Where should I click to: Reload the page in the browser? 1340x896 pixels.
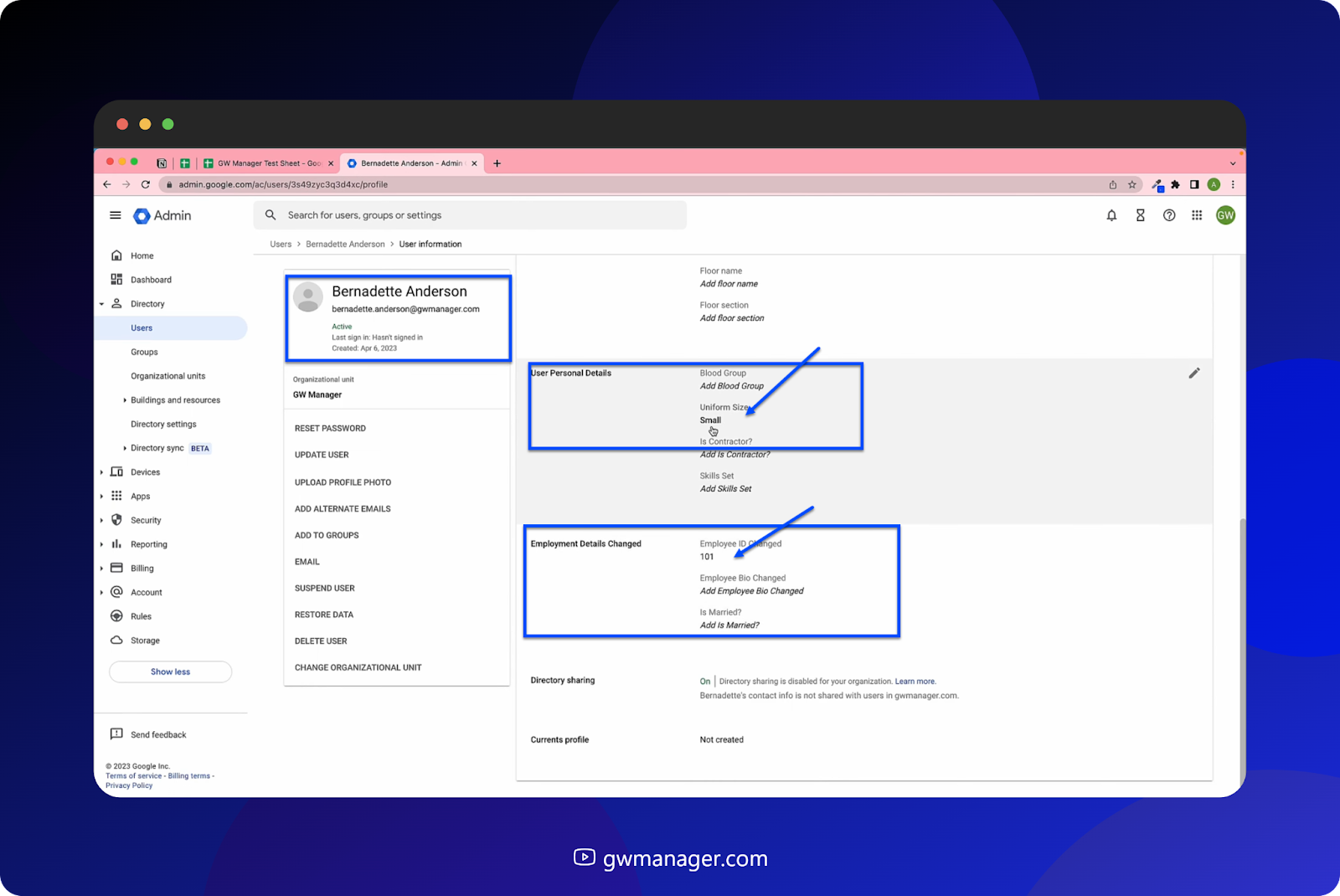point(146,184)
